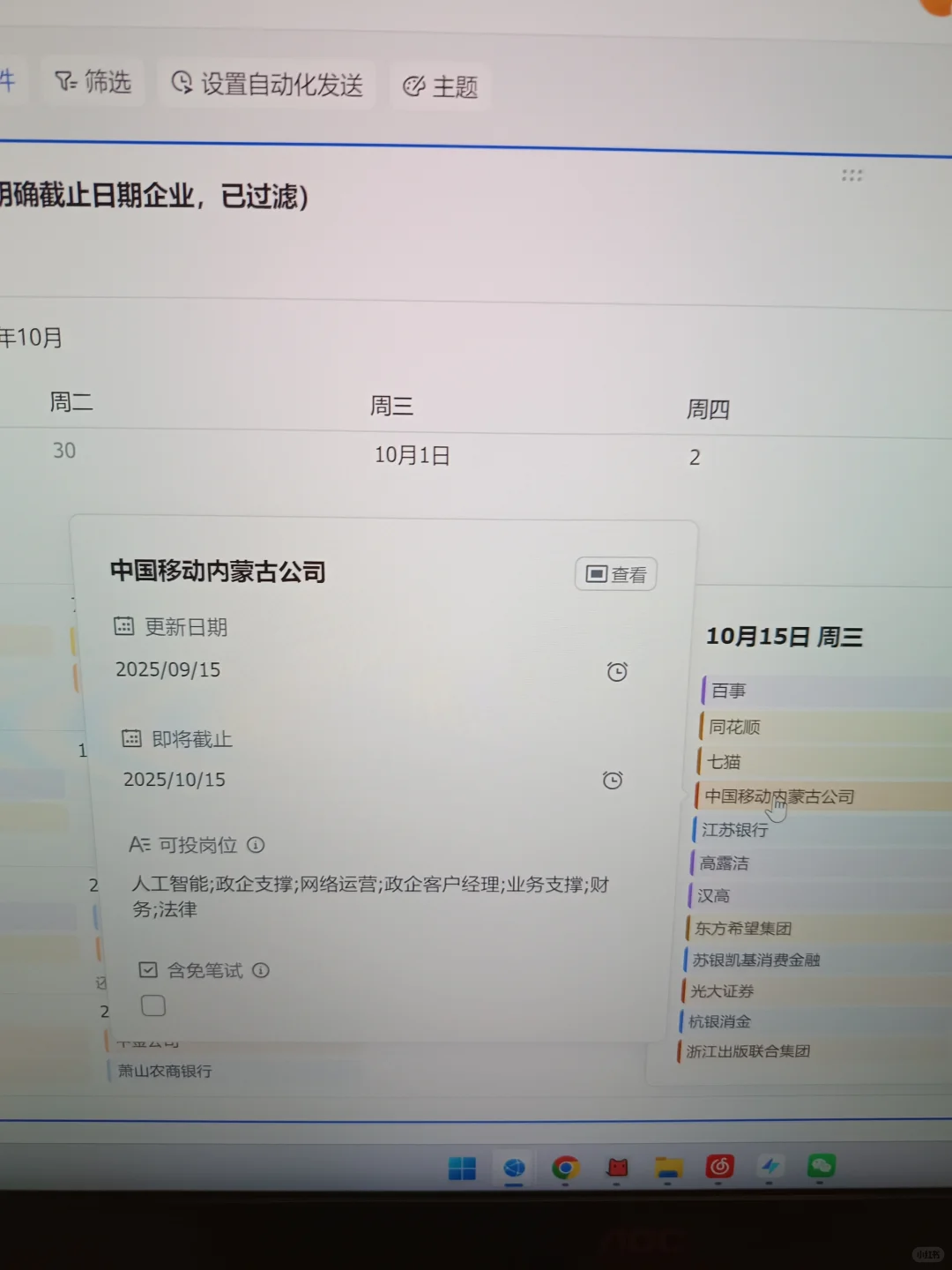Click the calendar icon beside 即将截止

click(x=131, y=738)
